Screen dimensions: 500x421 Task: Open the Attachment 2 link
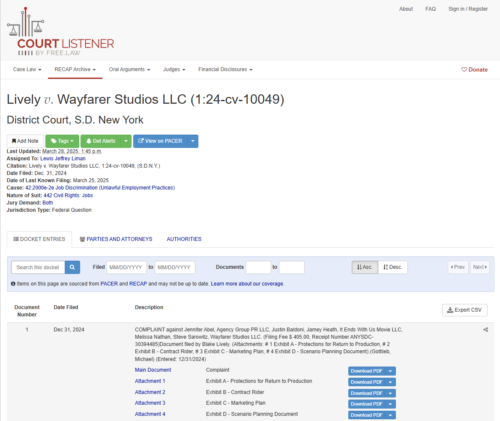point(150,392)
